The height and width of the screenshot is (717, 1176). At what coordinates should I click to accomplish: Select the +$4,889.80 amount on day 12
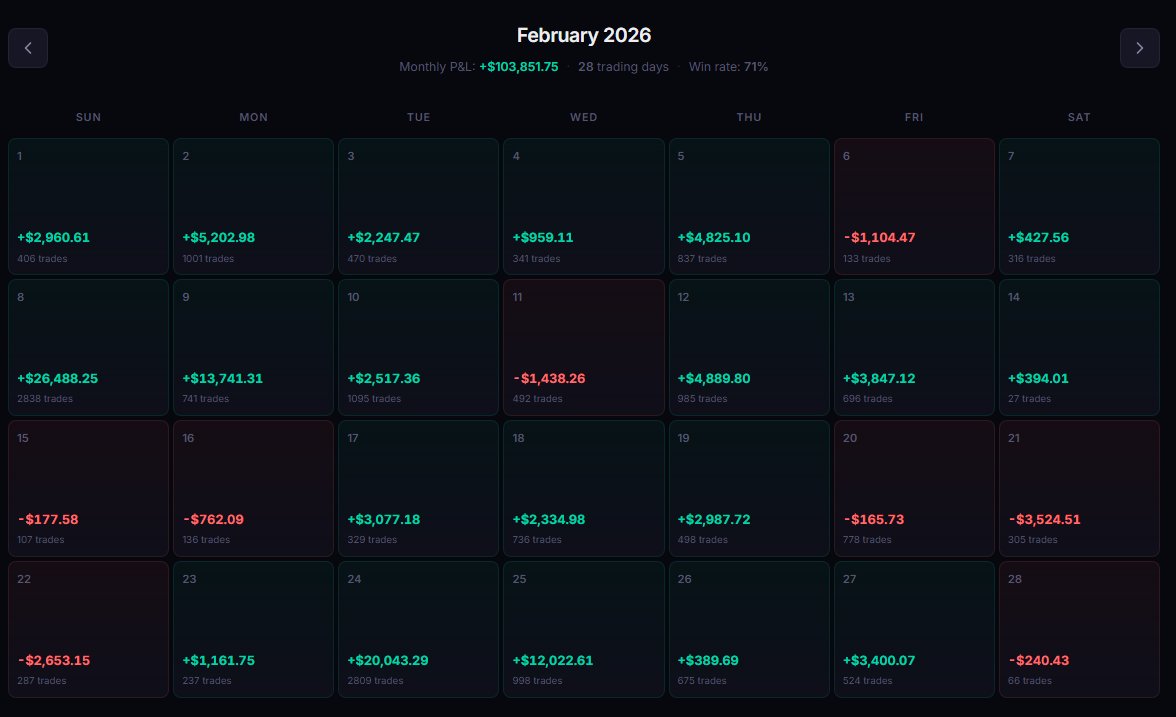coord(714,379)
